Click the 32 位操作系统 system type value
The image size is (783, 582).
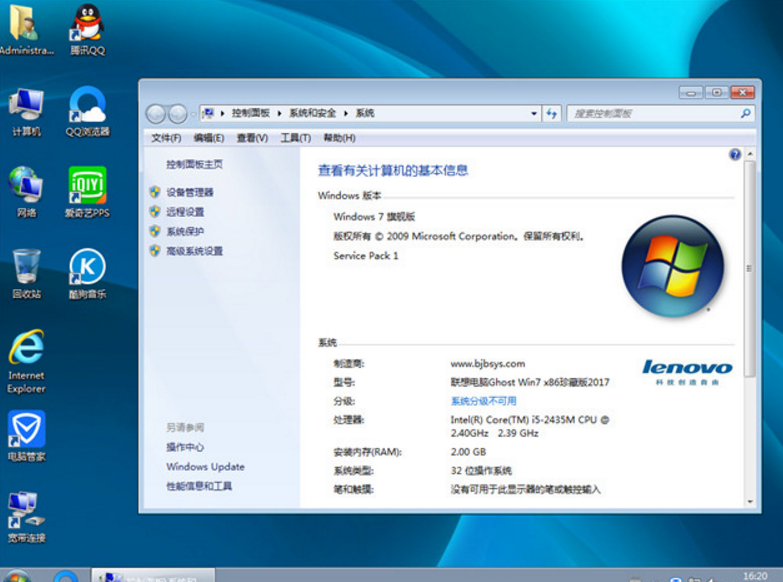[481, 471]
